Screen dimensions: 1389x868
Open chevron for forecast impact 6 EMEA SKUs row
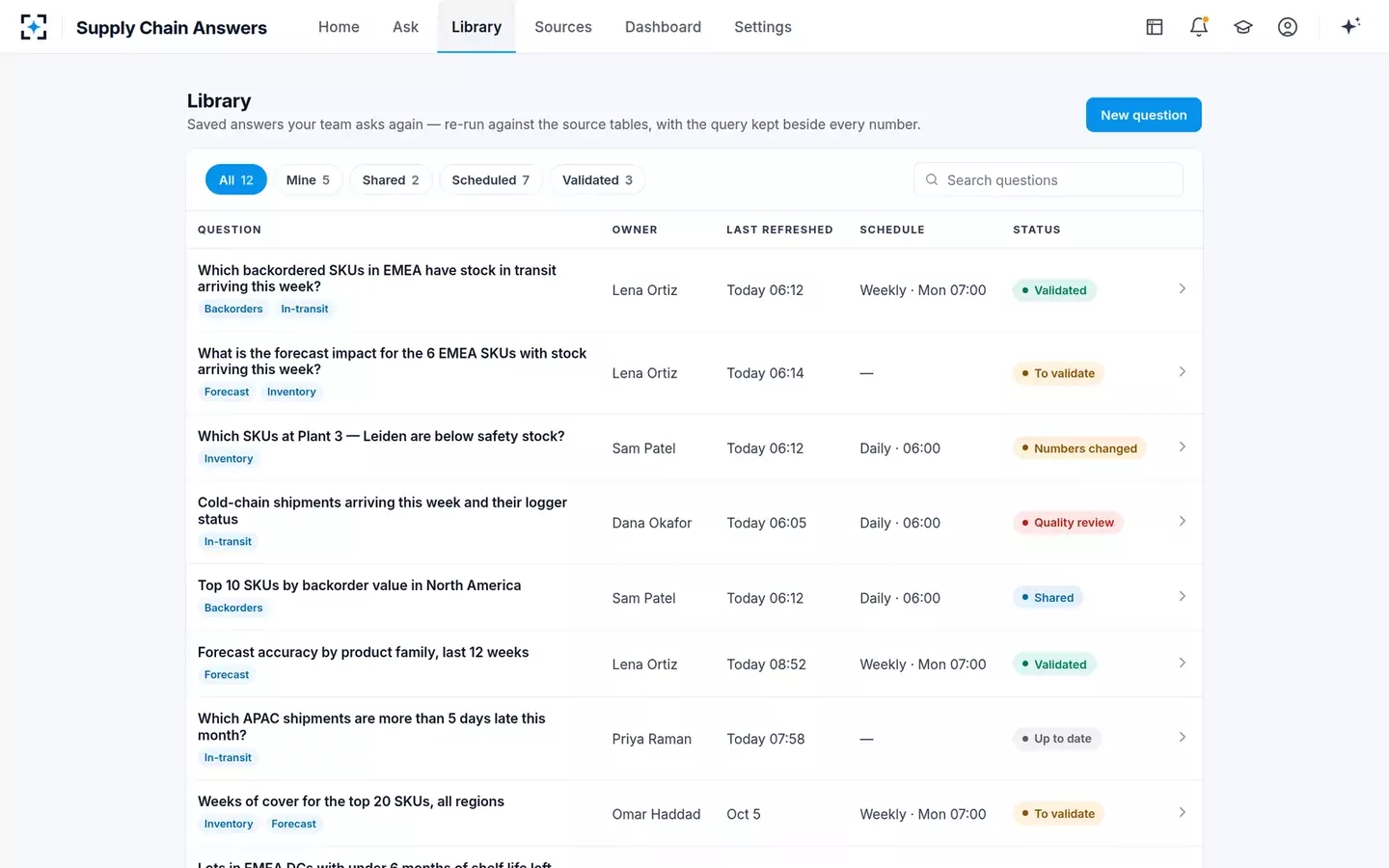tap(1182, 372)
